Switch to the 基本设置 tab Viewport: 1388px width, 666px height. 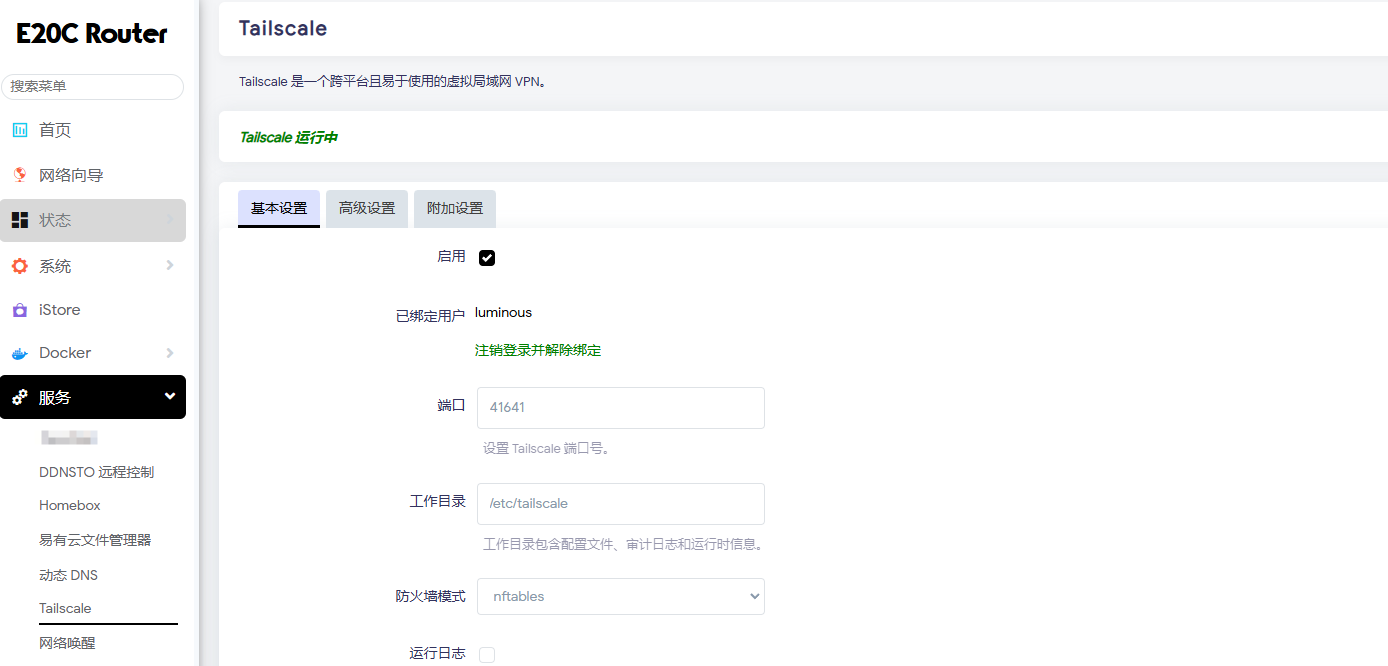click(279, 208)
